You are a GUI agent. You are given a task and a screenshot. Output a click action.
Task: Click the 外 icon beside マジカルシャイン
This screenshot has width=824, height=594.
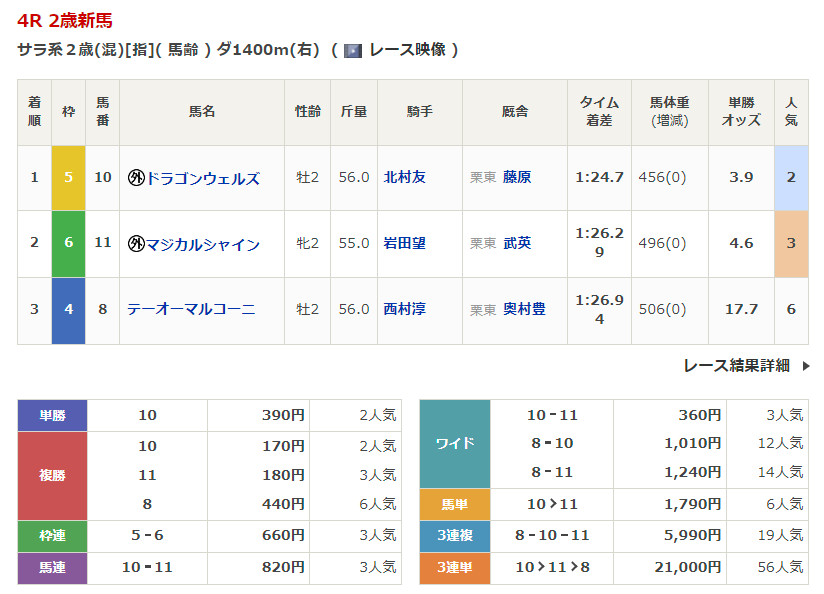(136, 244)
